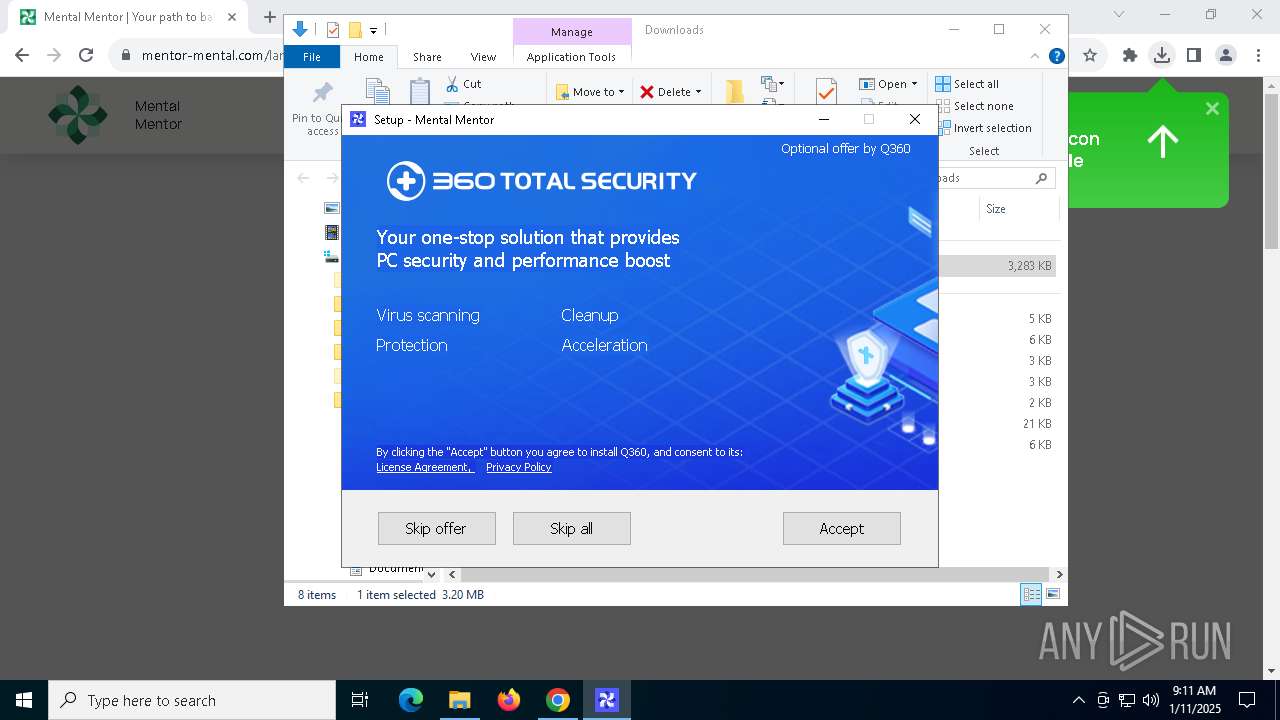Screen dimensions: 1280x720
Task: Toggle Chrome side panel icon
Action: point(1194,55)
